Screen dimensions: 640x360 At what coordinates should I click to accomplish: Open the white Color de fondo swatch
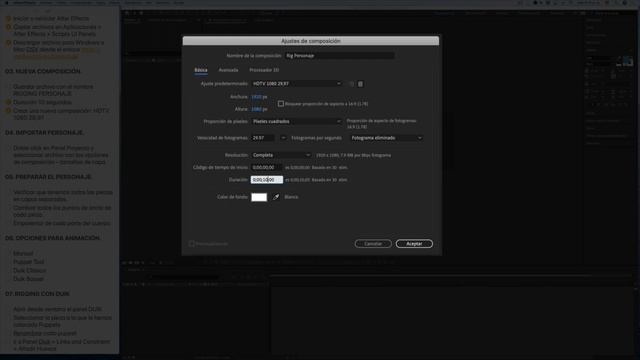pyautogui.click(x=259, y=197)
